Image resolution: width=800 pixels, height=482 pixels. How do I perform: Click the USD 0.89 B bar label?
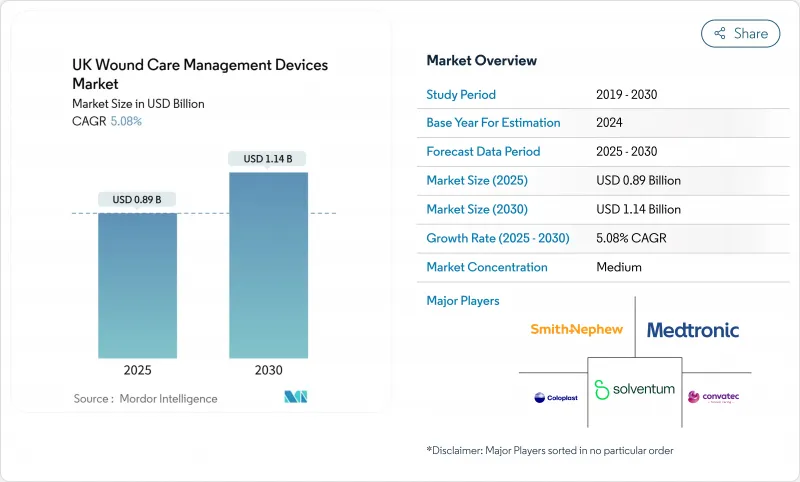click(x=137, y=200)
